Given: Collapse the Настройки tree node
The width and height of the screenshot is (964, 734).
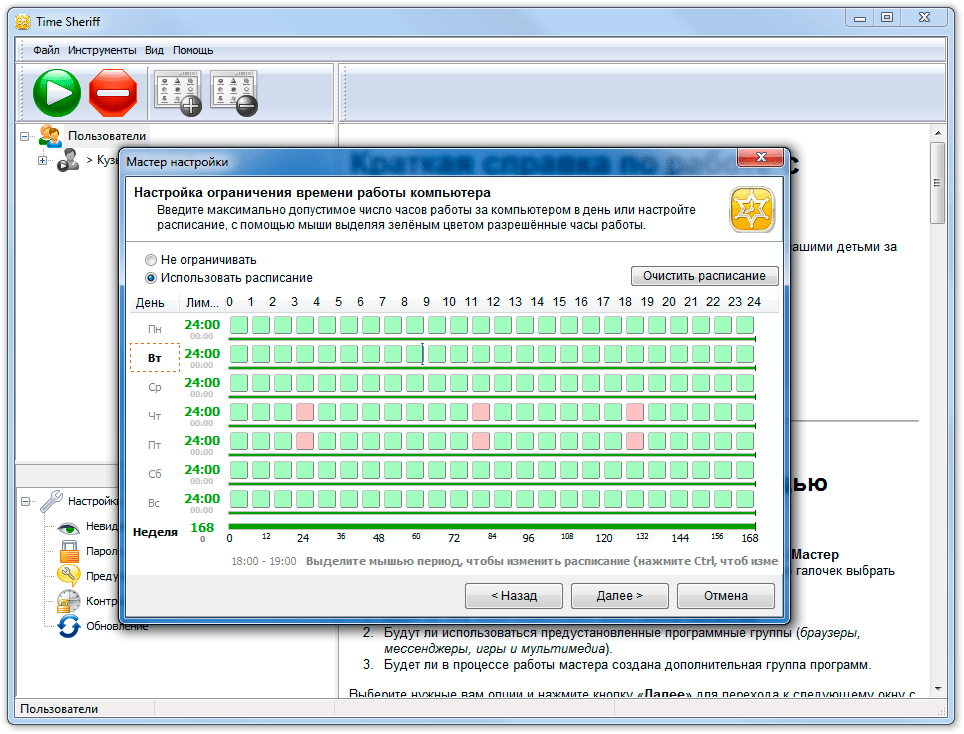Looking at the screenshot, I should point(25,502).
